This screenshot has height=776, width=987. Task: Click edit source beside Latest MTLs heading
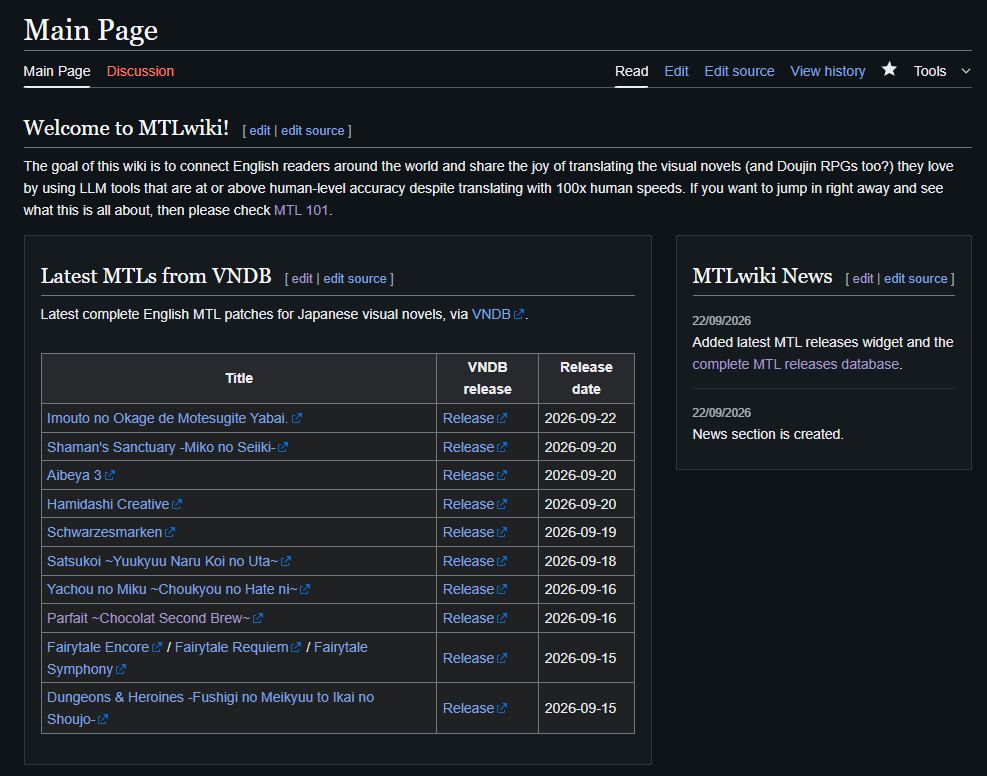tap(355, 279)
